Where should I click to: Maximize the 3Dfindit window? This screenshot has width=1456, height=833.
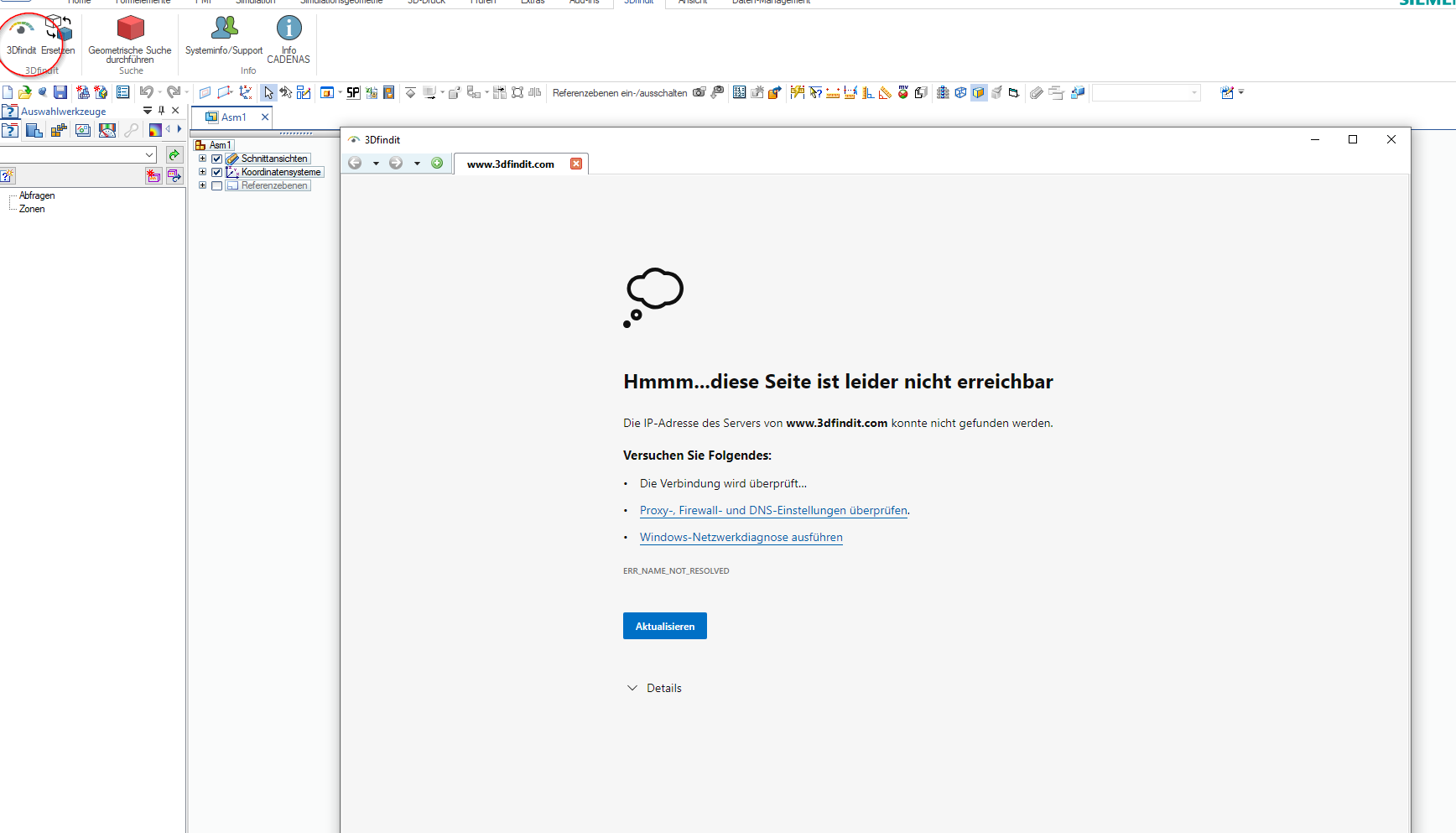coord(1353,139)
